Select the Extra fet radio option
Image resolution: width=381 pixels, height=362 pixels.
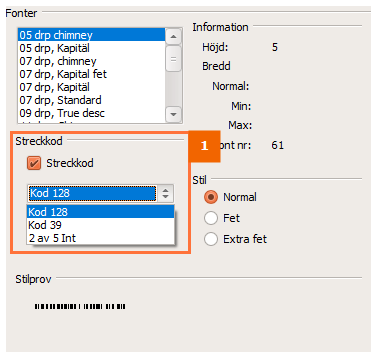click(211, 239)
